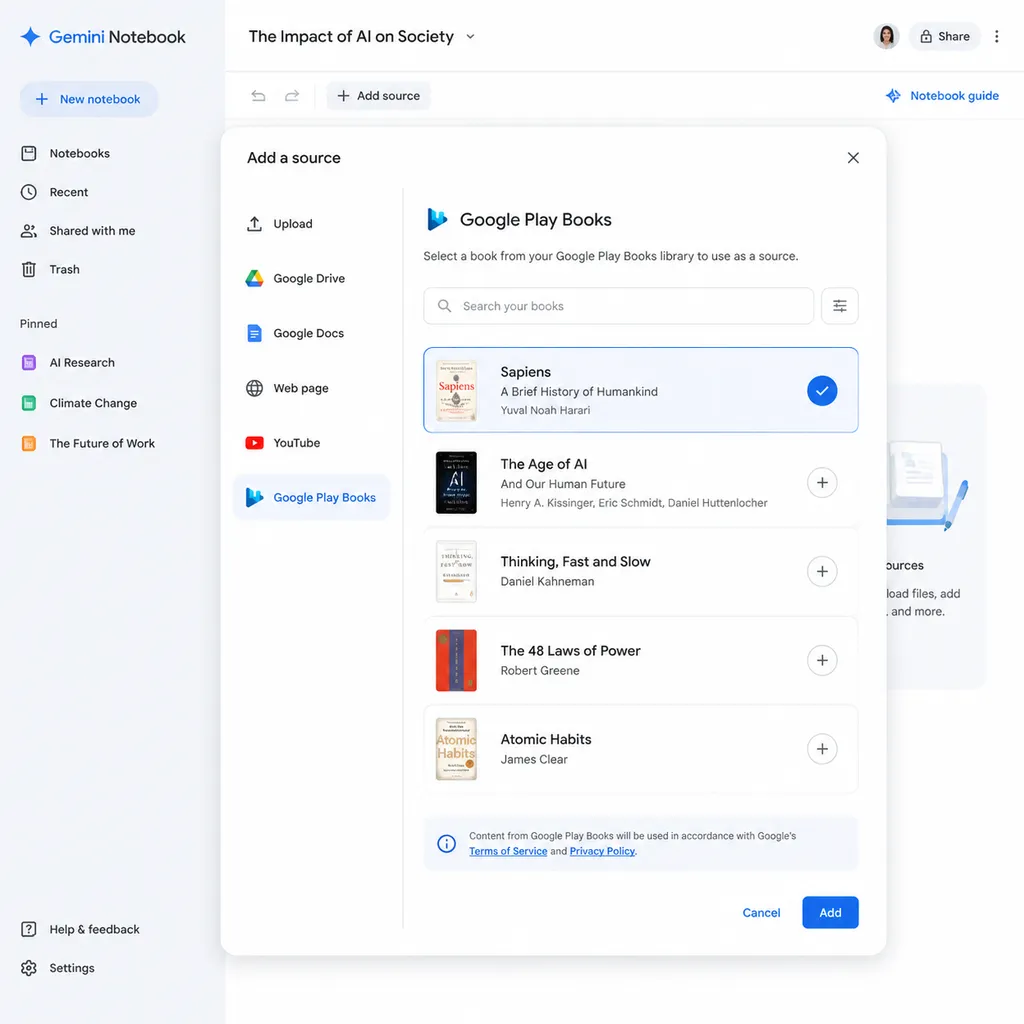Select the Web page source tab
1024x1024 pixels.
pyautogui.click(x=312, y=388)
